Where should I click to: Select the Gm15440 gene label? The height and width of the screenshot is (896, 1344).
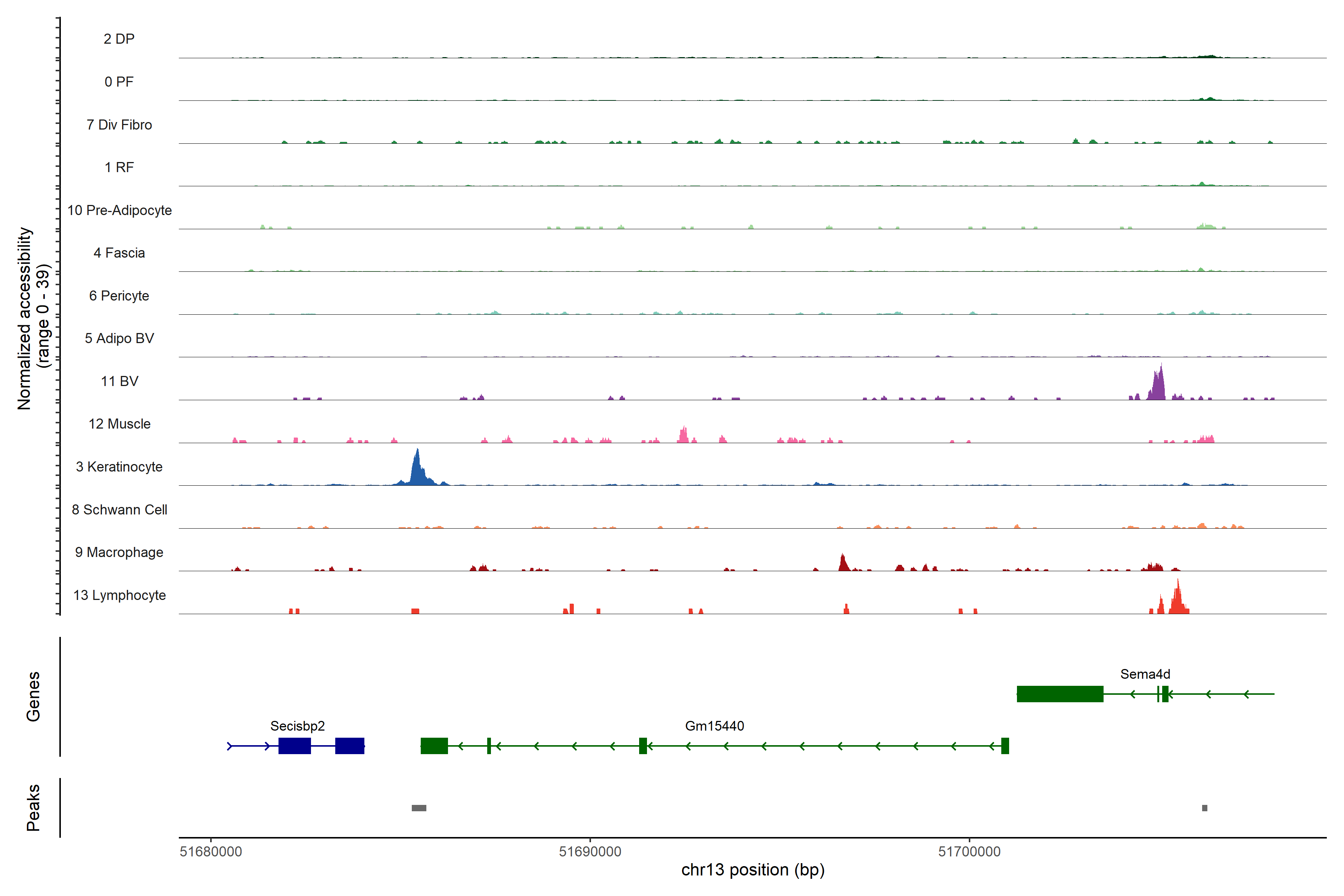tap(714, 726)
